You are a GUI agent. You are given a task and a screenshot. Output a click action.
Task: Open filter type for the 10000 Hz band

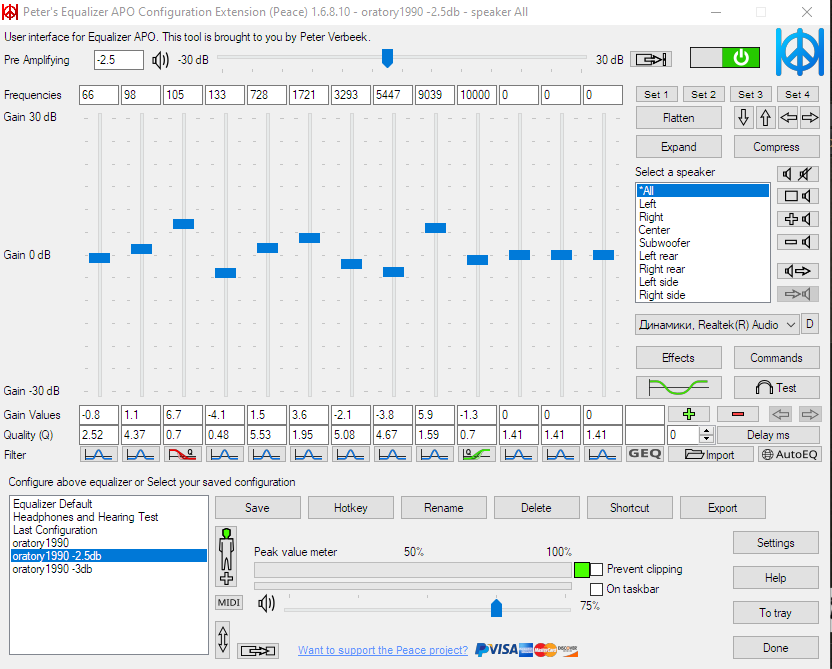coord(476,454)
